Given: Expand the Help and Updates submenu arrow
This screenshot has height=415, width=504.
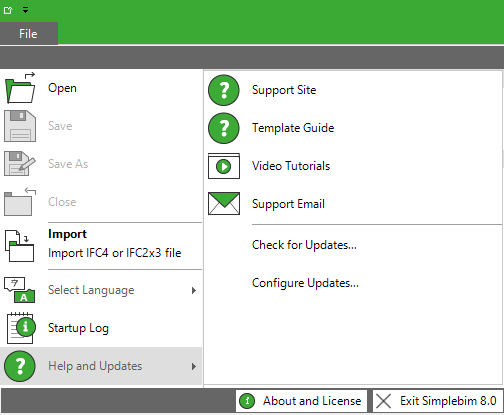Looking at the screenshot, I should pos(194,366).
